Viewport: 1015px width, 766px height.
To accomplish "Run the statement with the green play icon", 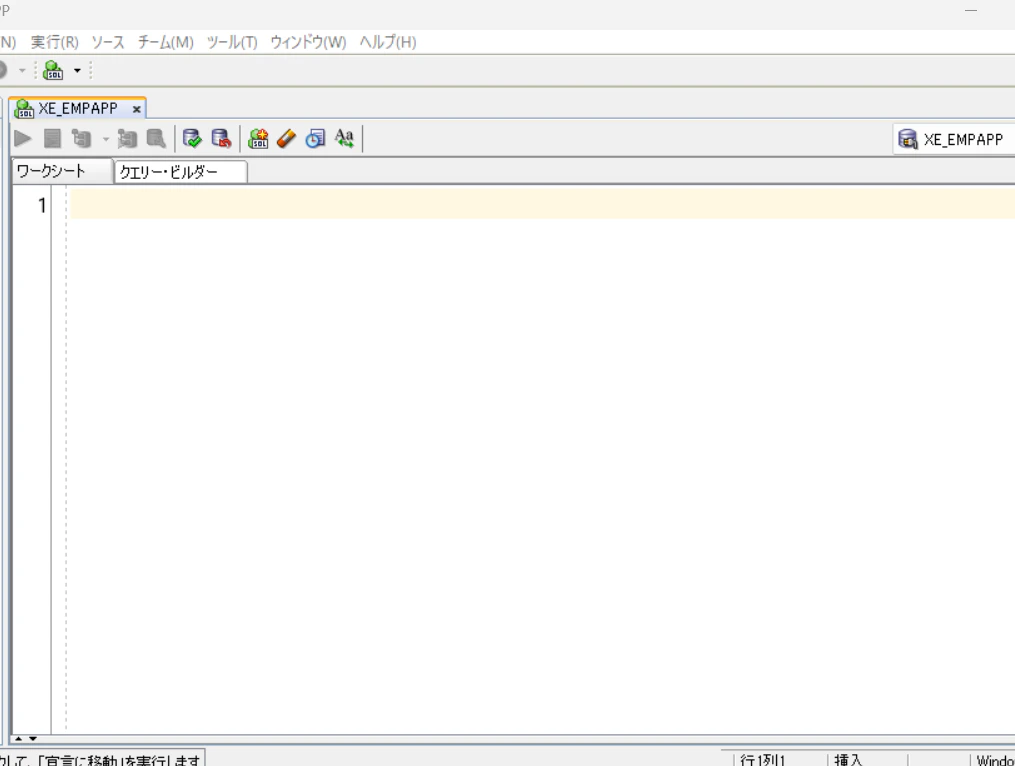I will pos(23,138).
